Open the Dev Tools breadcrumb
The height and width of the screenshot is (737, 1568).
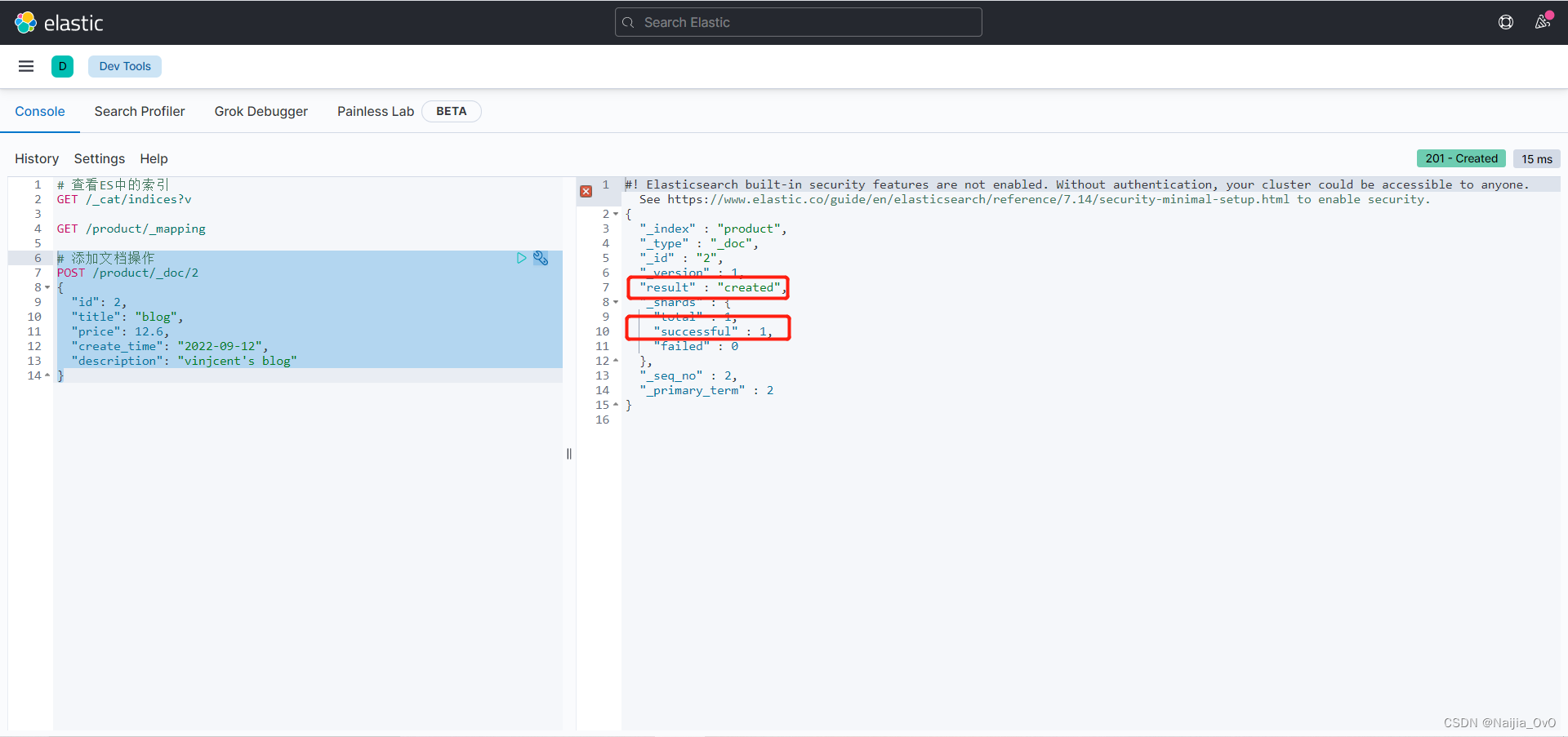125,66
